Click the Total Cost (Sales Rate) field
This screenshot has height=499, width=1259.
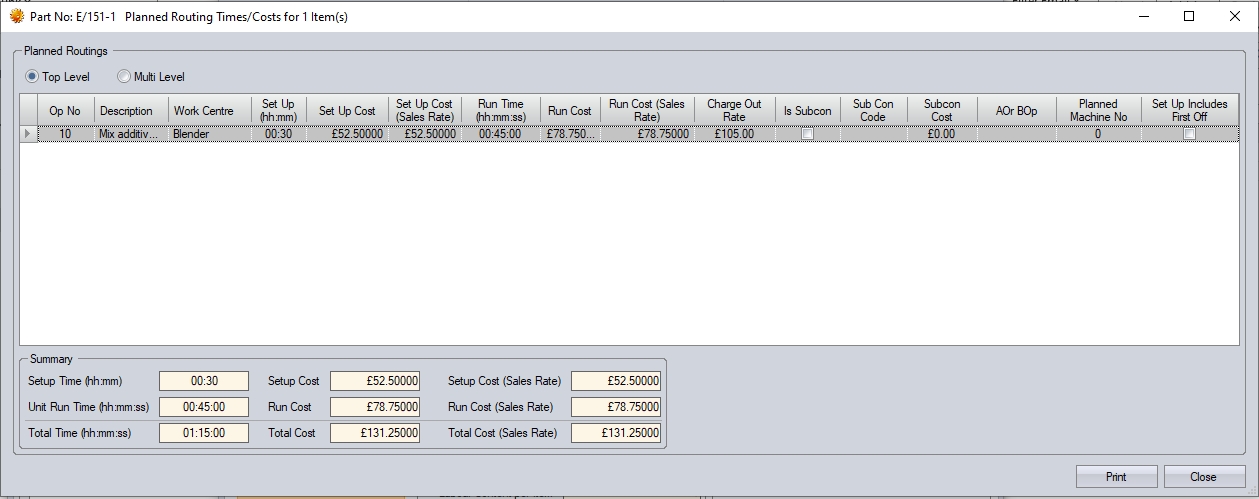(x=616, y=433)
